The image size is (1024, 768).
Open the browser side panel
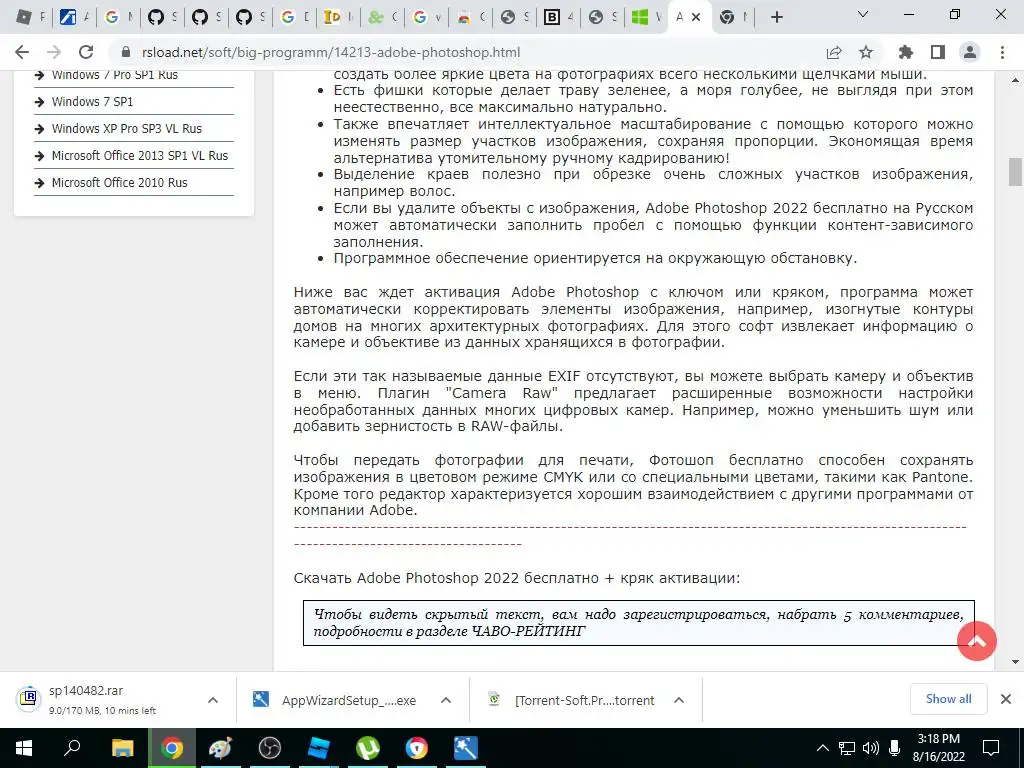[938, 52]
